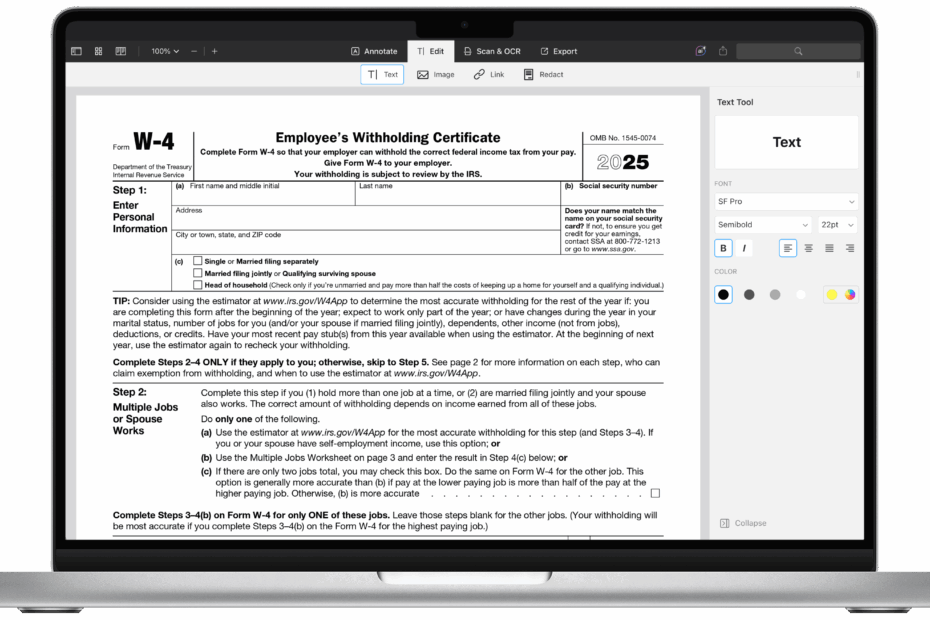Activate the Redact tool
This screenshot has height=620, width=930.
pos(543,73)
